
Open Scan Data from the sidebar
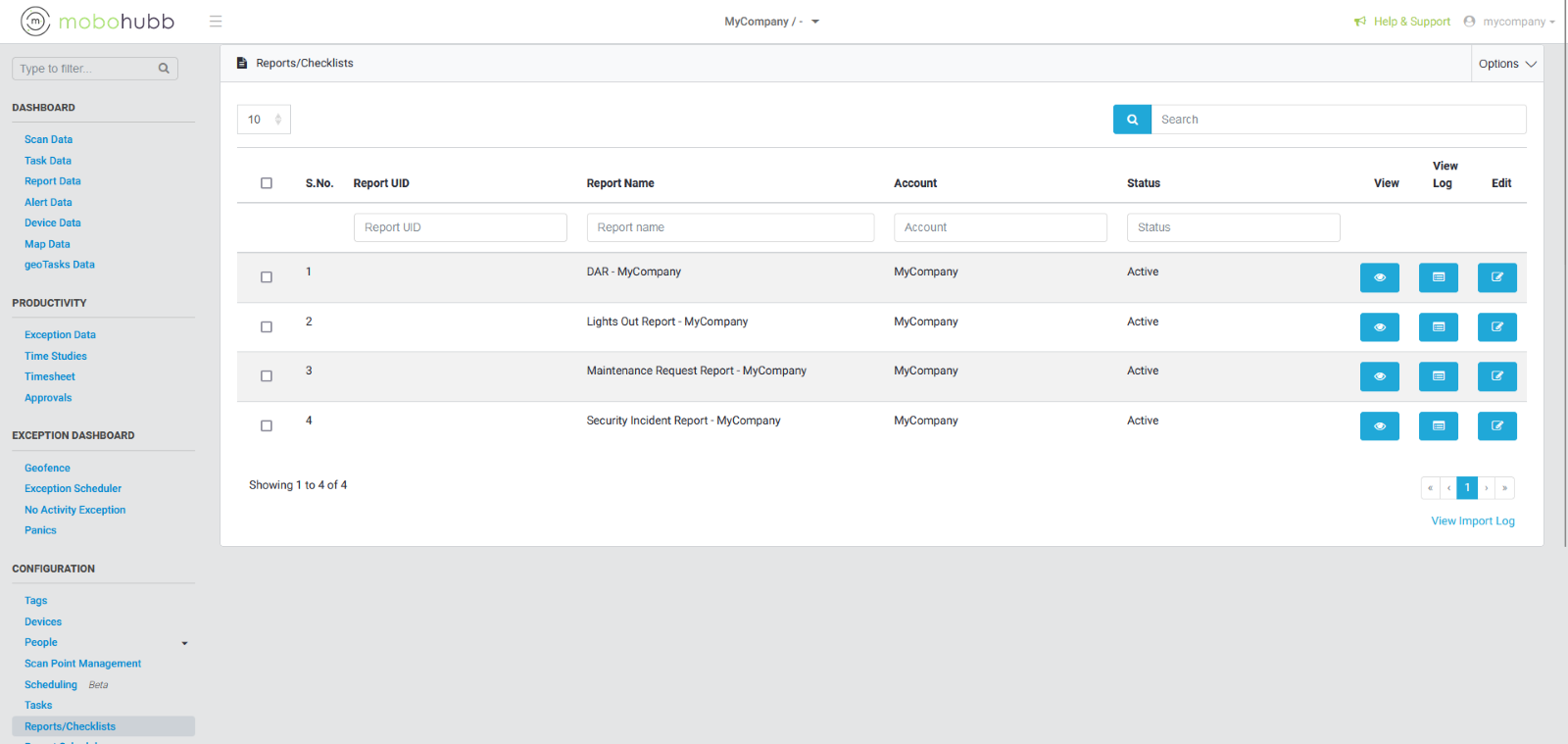pos(48,140)
